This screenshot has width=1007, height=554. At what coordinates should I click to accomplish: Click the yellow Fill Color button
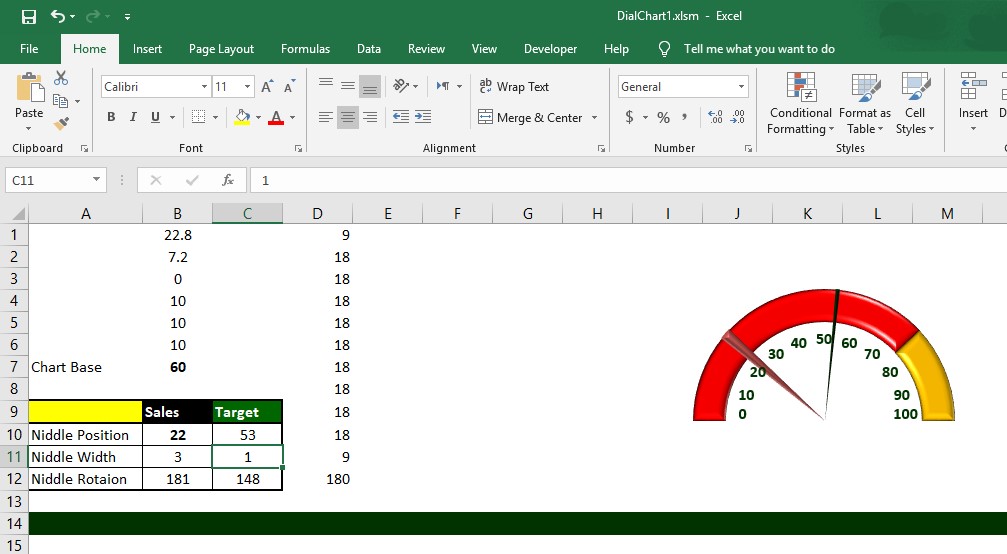coord(241,117)
